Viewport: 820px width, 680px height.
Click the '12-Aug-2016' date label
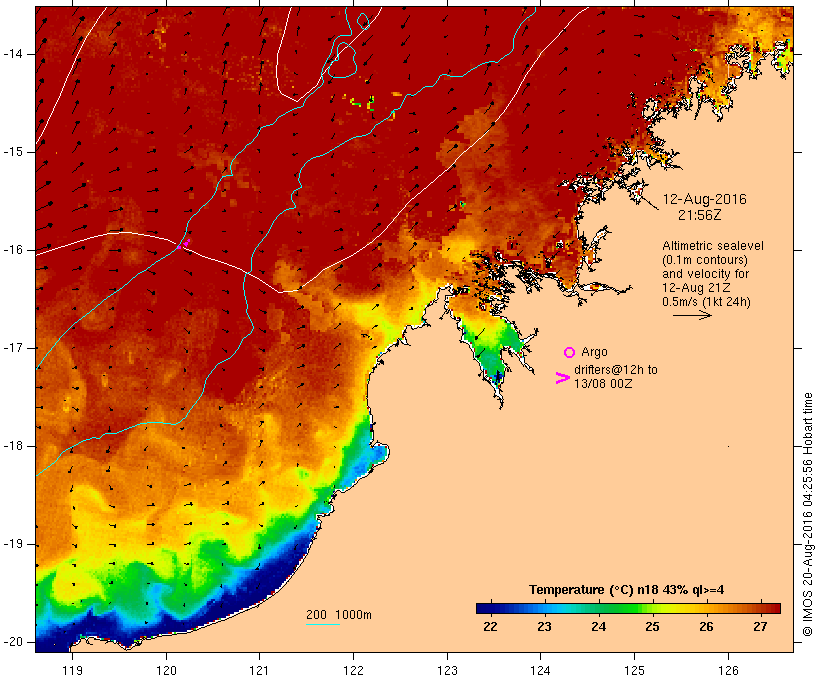(704, 199)
